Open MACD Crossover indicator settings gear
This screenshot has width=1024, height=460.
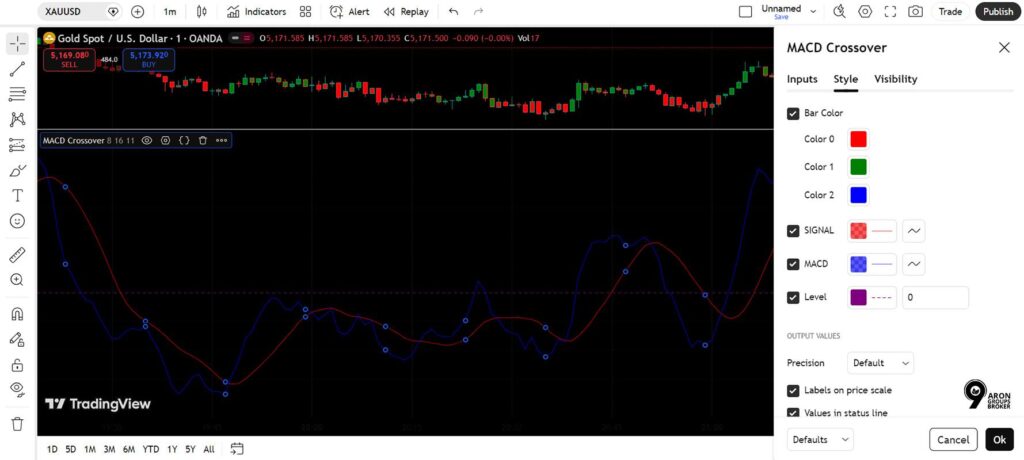[166, 140]
